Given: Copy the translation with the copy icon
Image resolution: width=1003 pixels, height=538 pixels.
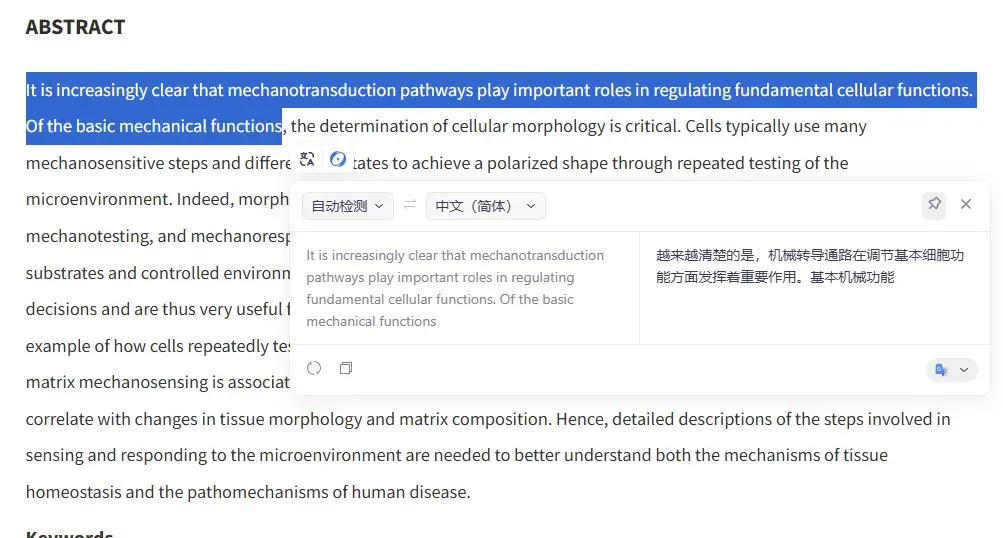Looking at the screenshot, I should [346, 368].
